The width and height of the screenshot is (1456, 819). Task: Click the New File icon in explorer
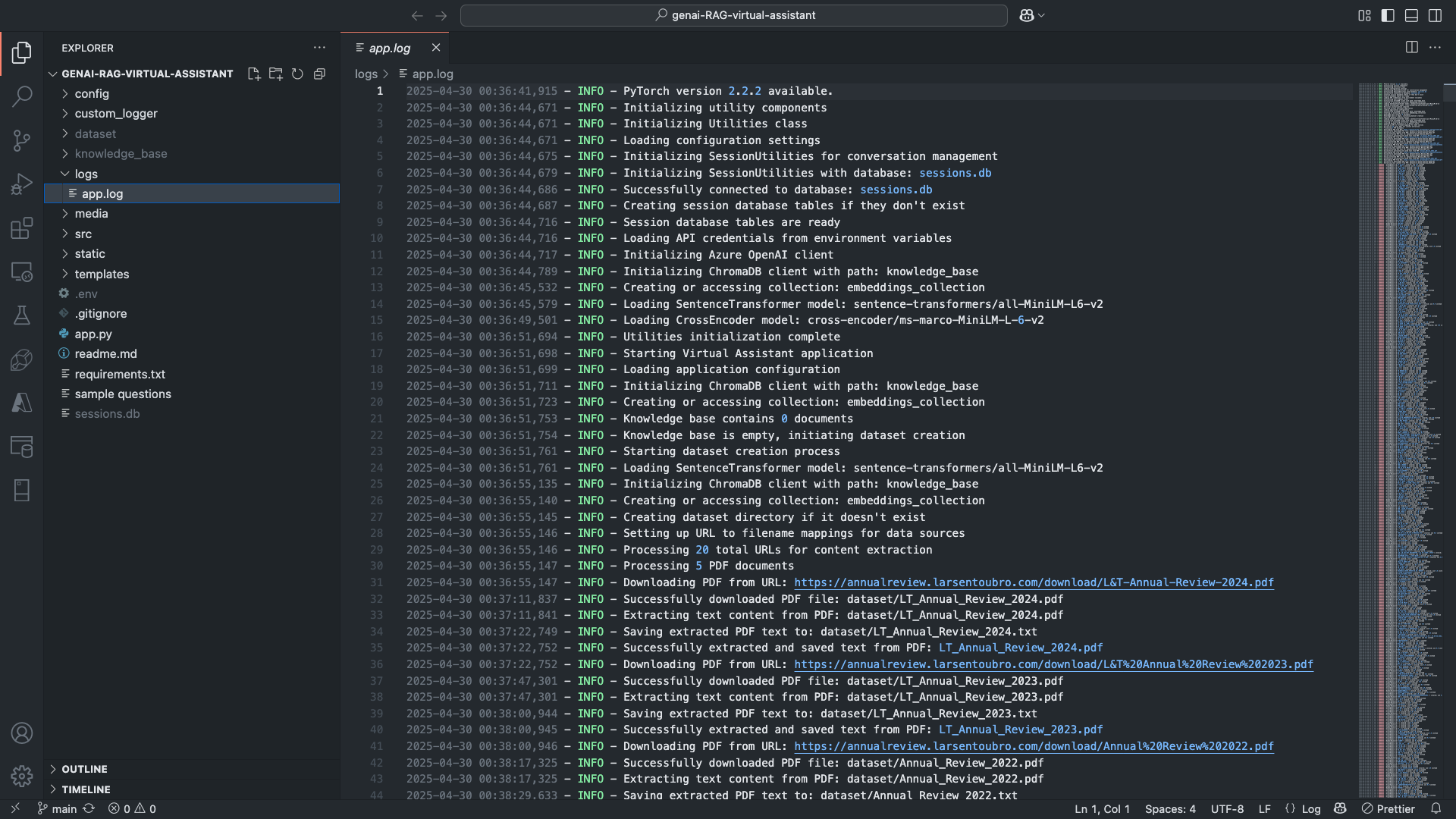(x=254, y=74)
